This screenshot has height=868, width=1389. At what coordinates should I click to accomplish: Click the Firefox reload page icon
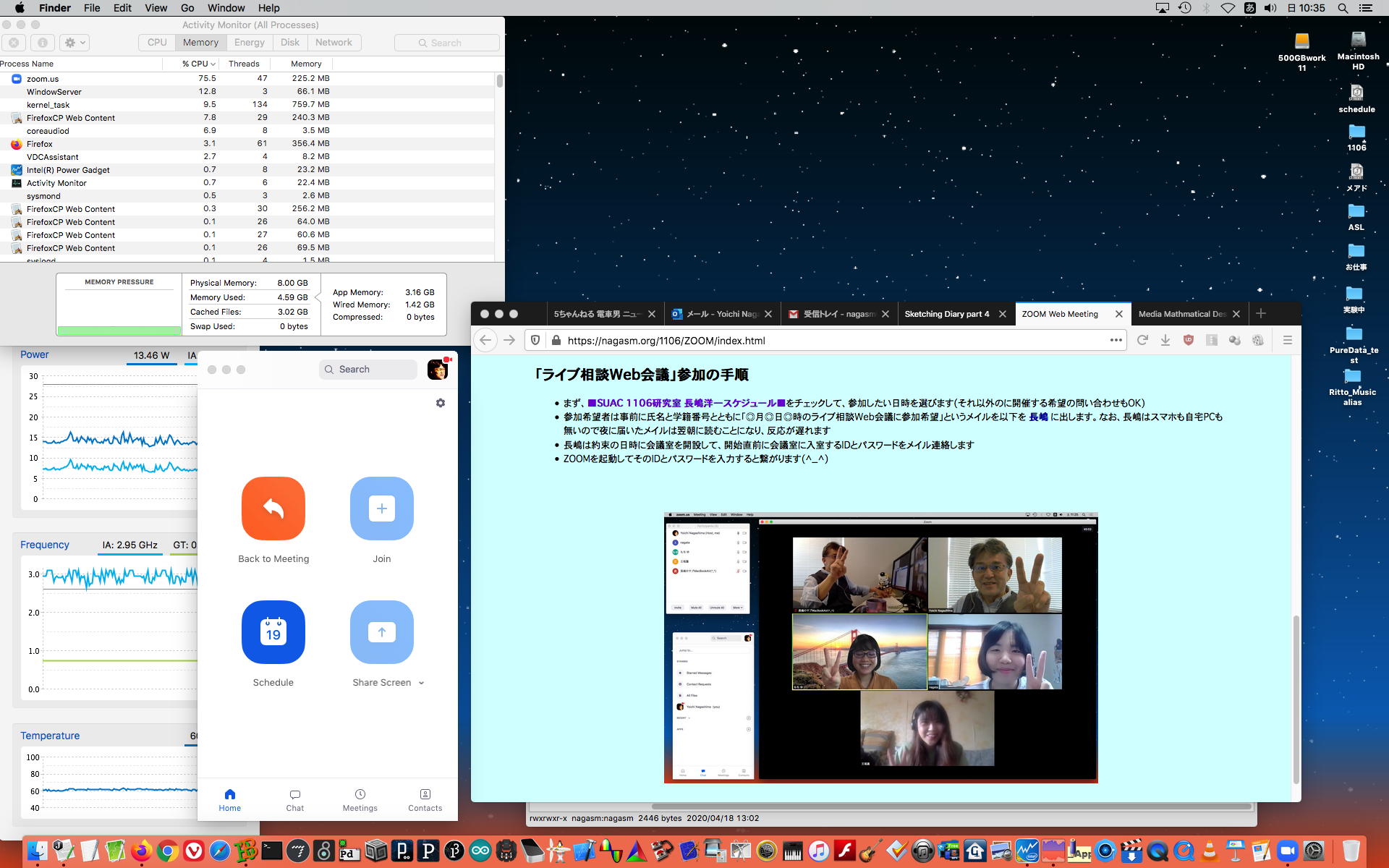pyautogui.click(x=1142, y=340)
